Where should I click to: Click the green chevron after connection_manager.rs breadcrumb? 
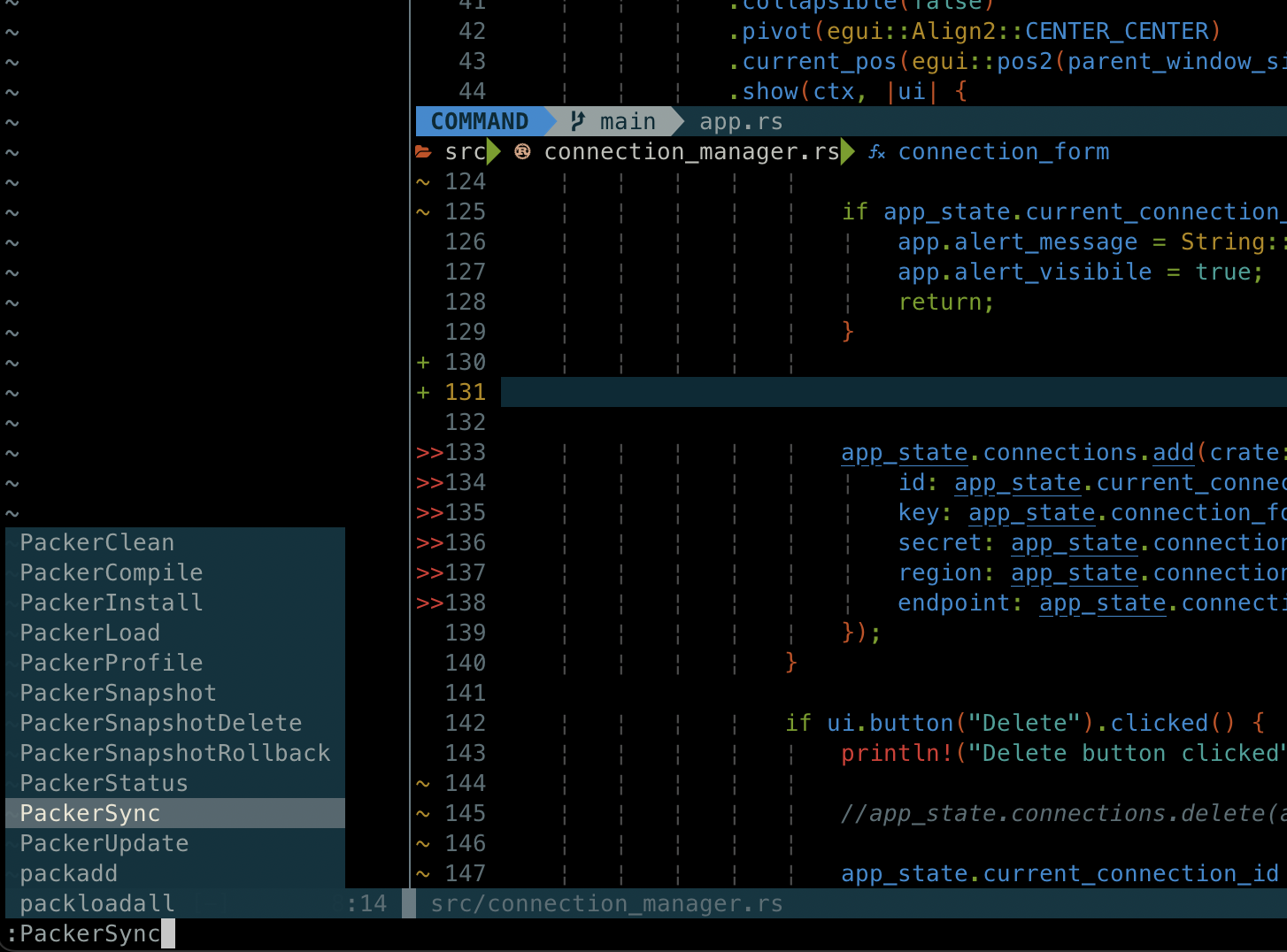point(847,151)
